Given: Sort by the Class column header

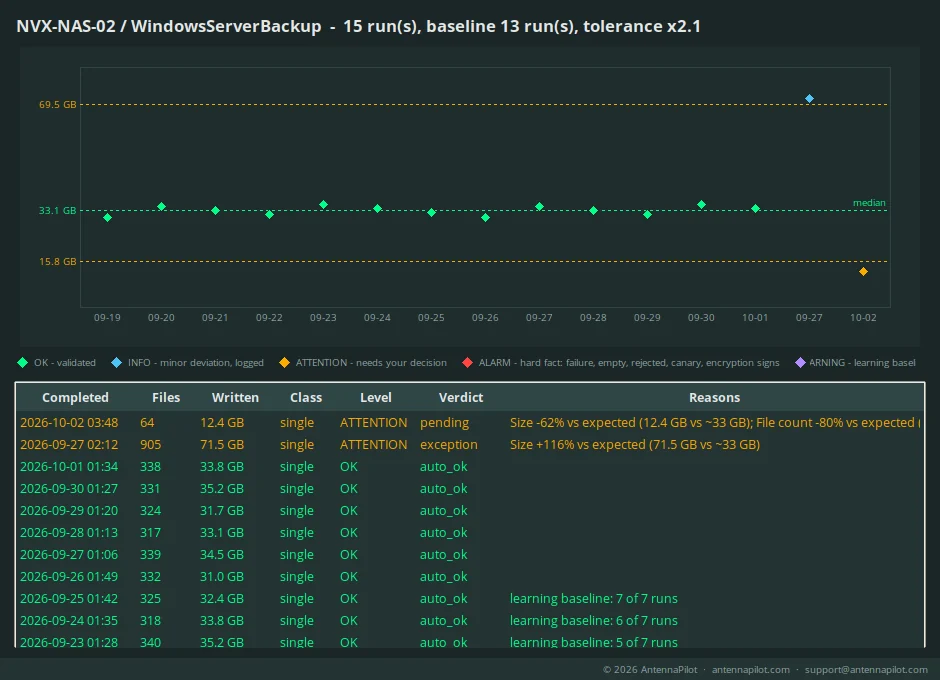Looking at the screenshot, I should click(306, 398).
